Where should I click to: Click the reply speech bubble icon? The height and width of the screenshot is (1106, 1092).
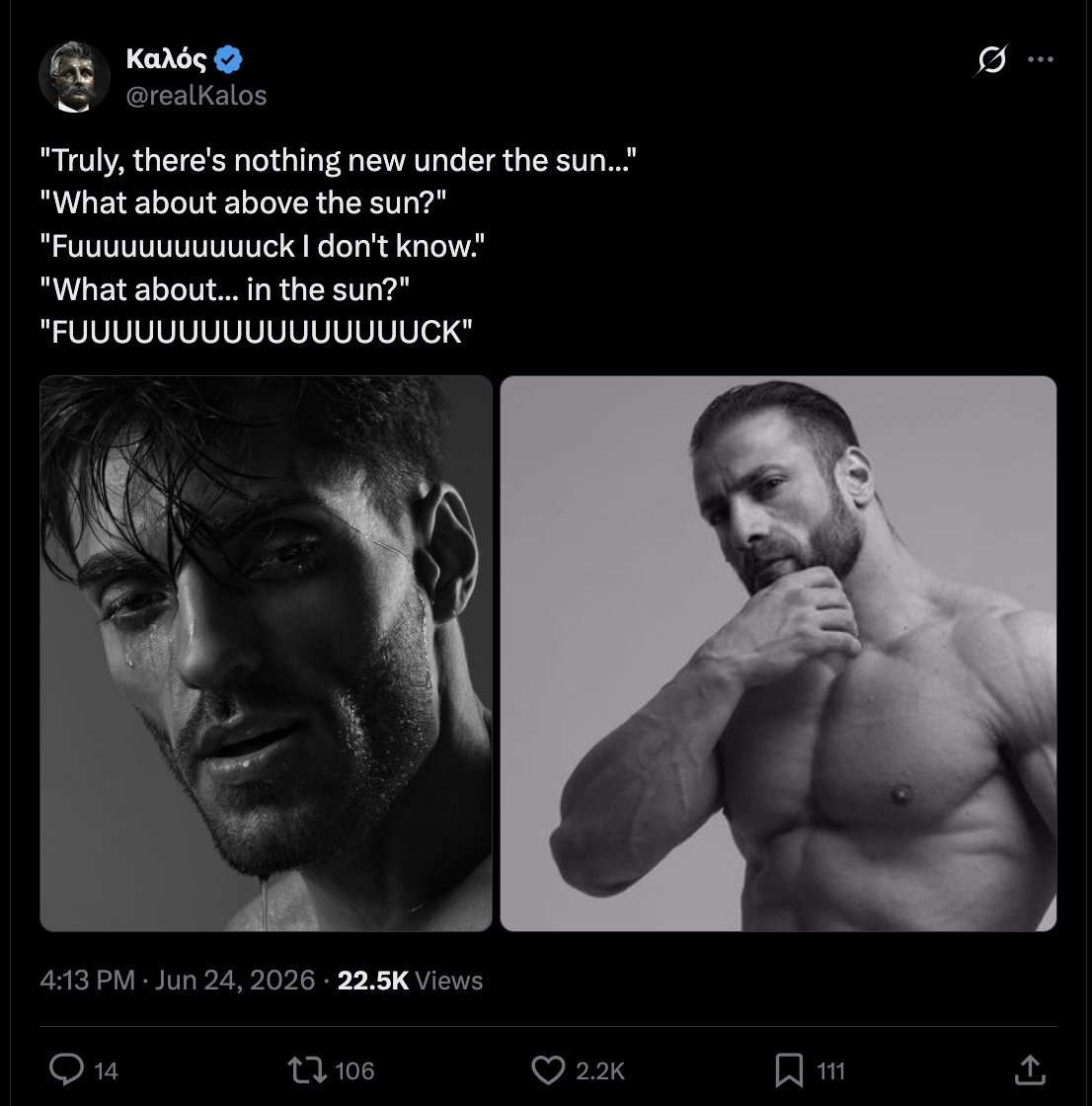click(x=66, y=1069)
